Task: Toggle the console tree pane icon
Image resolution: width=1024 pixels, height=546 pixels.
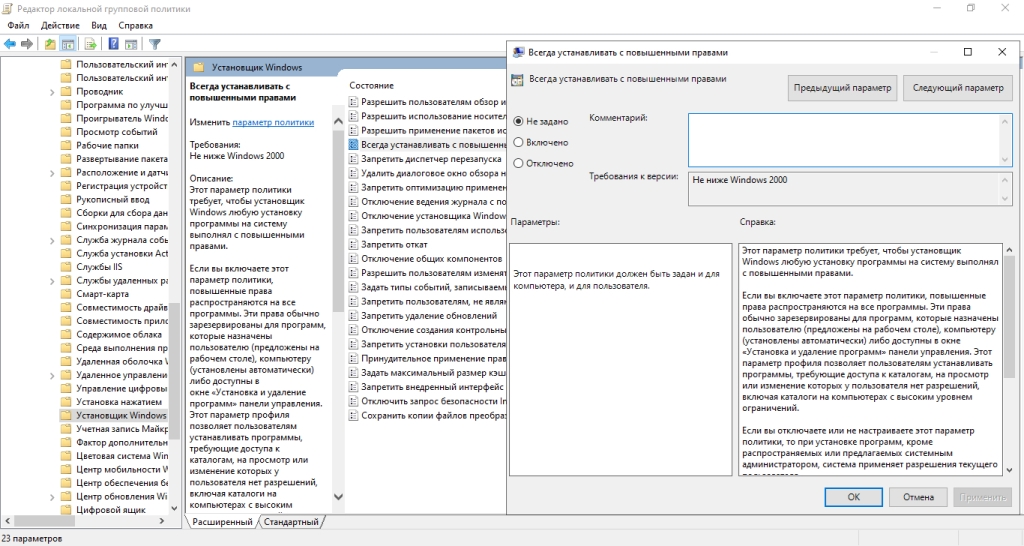Action: coord(67,44)
